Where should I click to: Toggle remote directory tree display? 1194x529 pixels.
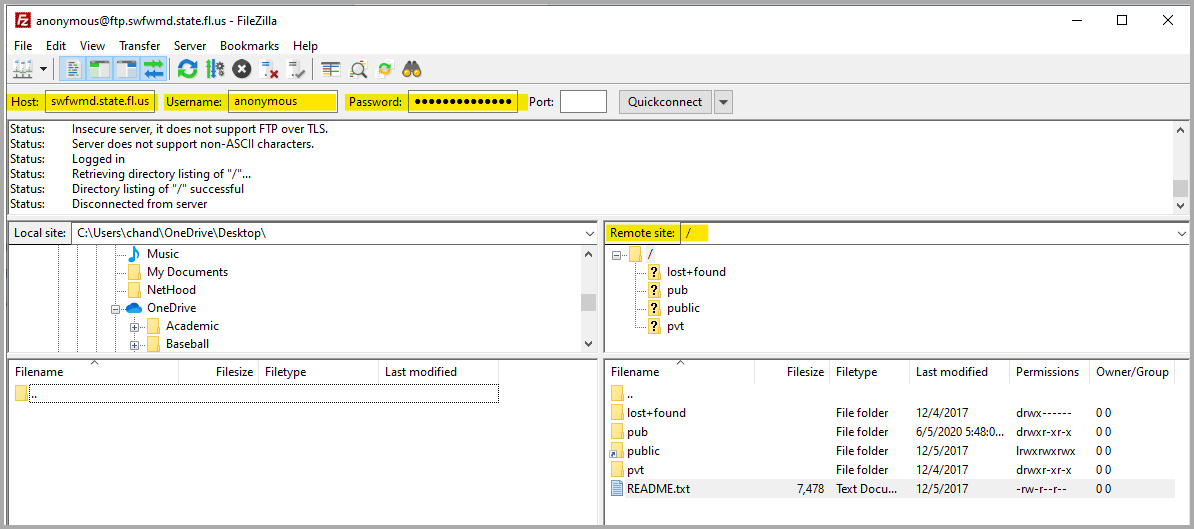pyautogui.click(x=126, y=69)
